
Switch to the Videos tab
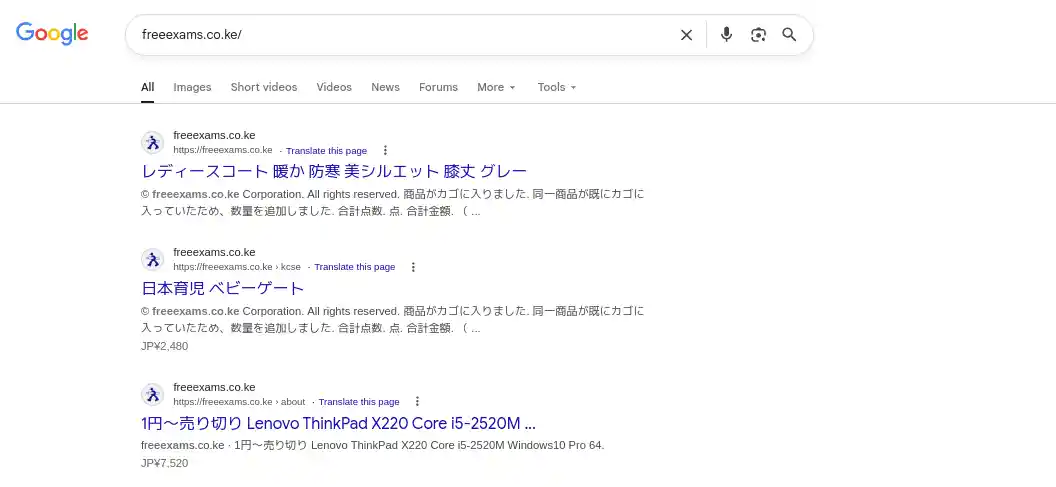tap(334, 87)
